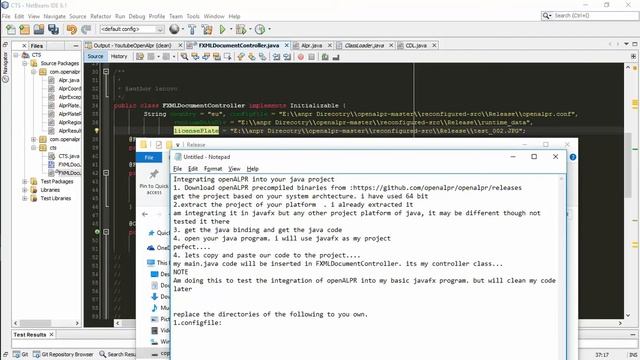Click the Shift Line Right editor icon
Image resolution: width=640 pixels, height=360 pixels.
287,57
